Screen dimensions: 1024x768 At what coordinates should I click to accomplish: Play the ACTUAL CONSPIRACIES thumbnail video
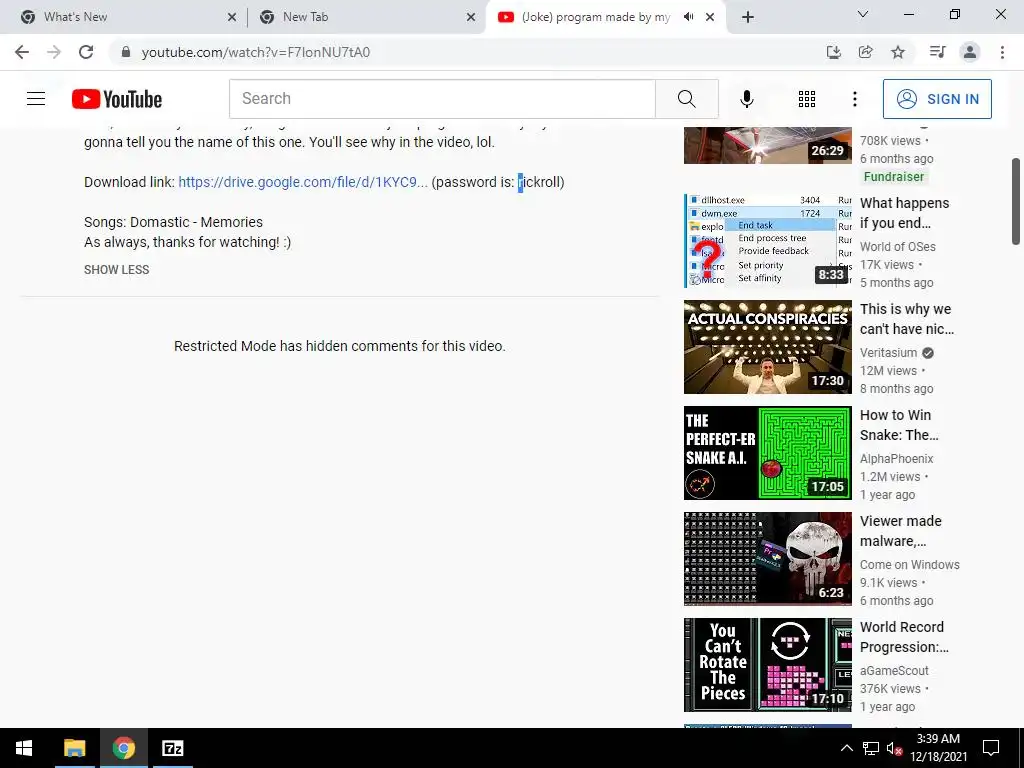[768, 347]
